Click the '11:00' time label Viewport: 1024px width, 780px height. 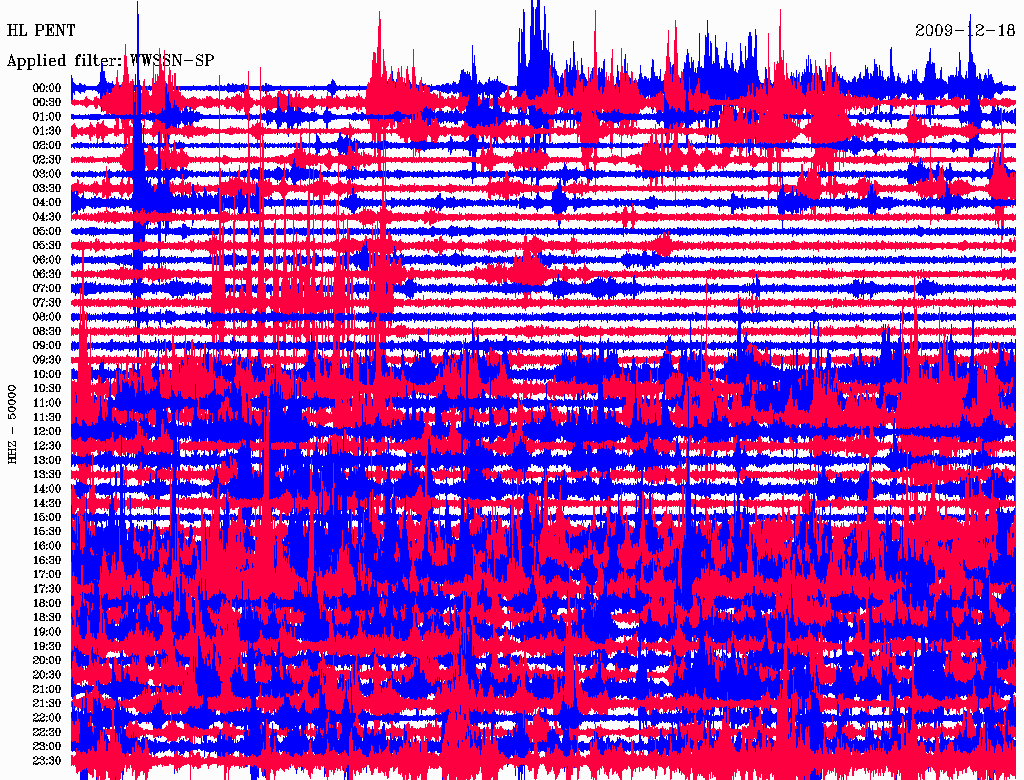(47, 403)
